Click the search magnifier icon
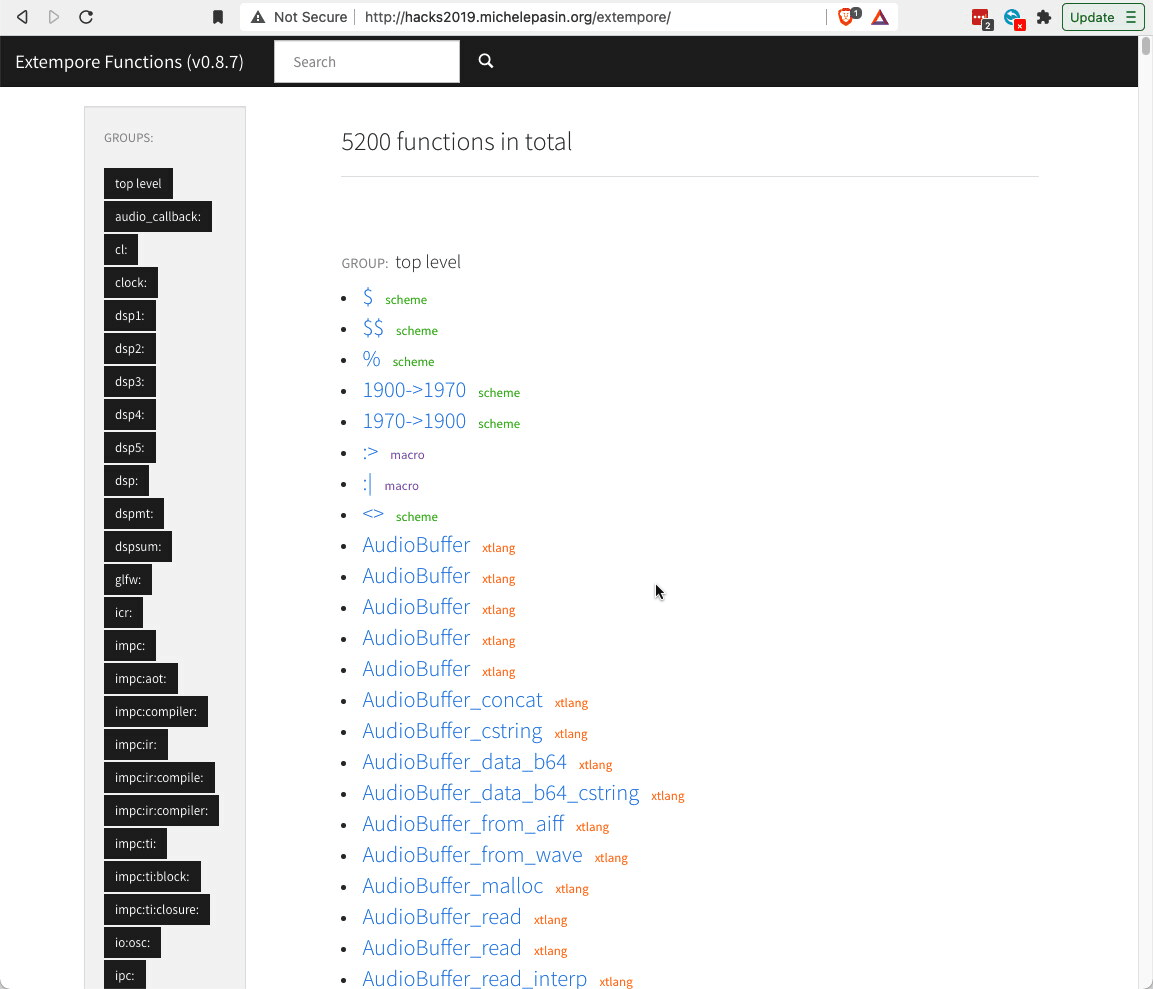The image size is (1153, 989). point(486,61)
